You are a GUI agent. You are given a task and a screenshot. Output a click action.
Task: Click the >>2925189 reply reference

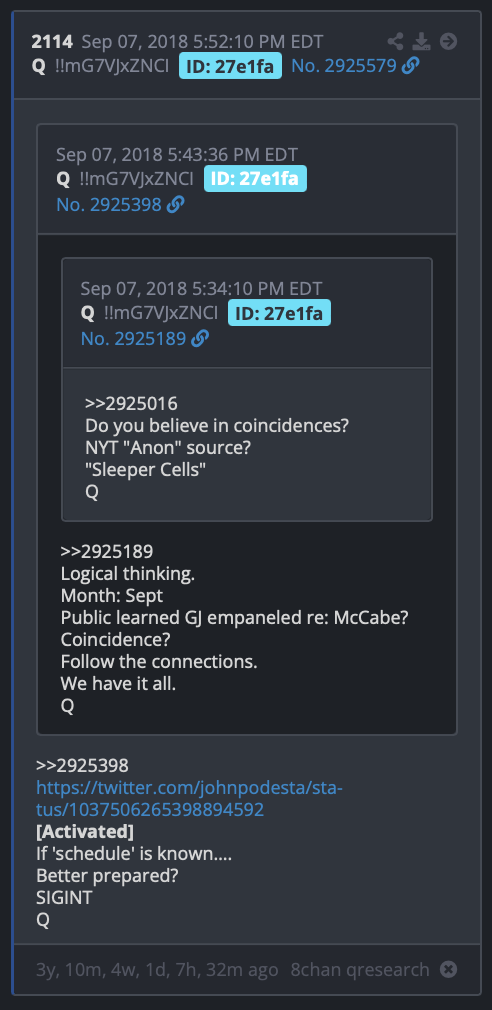107,551
